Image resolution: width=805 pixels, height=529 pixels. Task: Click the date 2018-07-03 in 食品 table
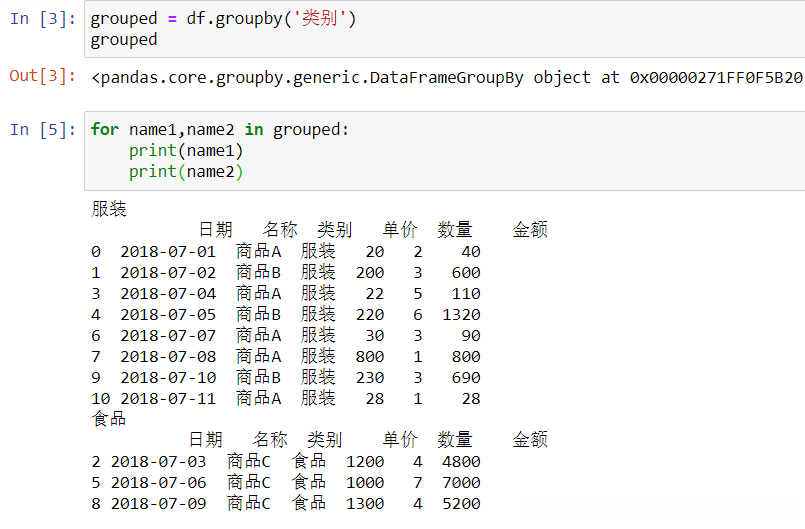point(159,462)
